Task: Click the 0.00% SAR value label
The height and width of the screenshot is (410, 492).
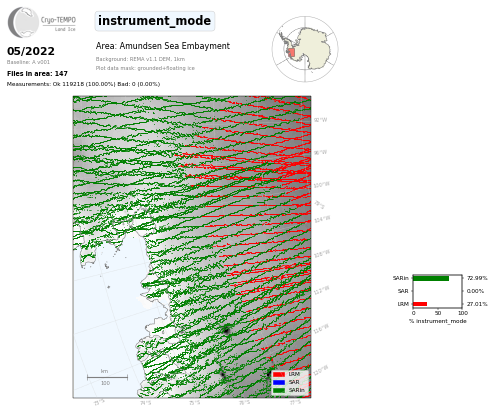Action: 475,291
